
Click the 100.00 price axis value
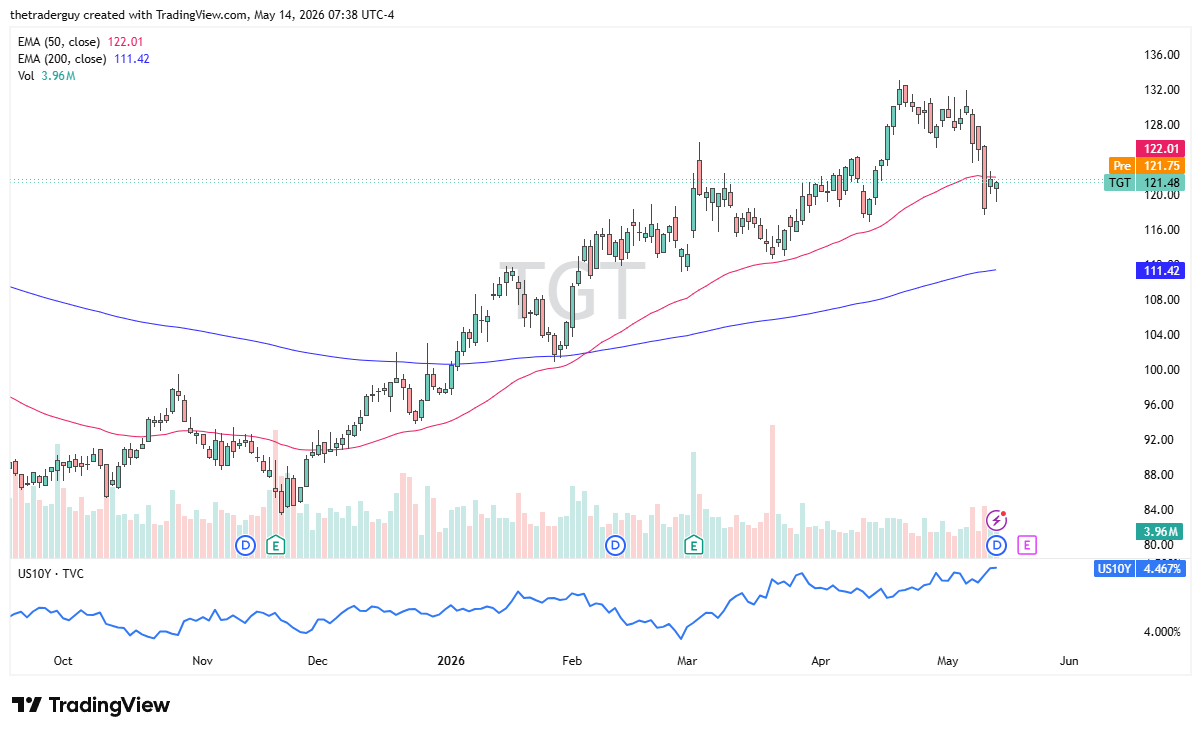pyautogui.click(x=1162, y=370)
